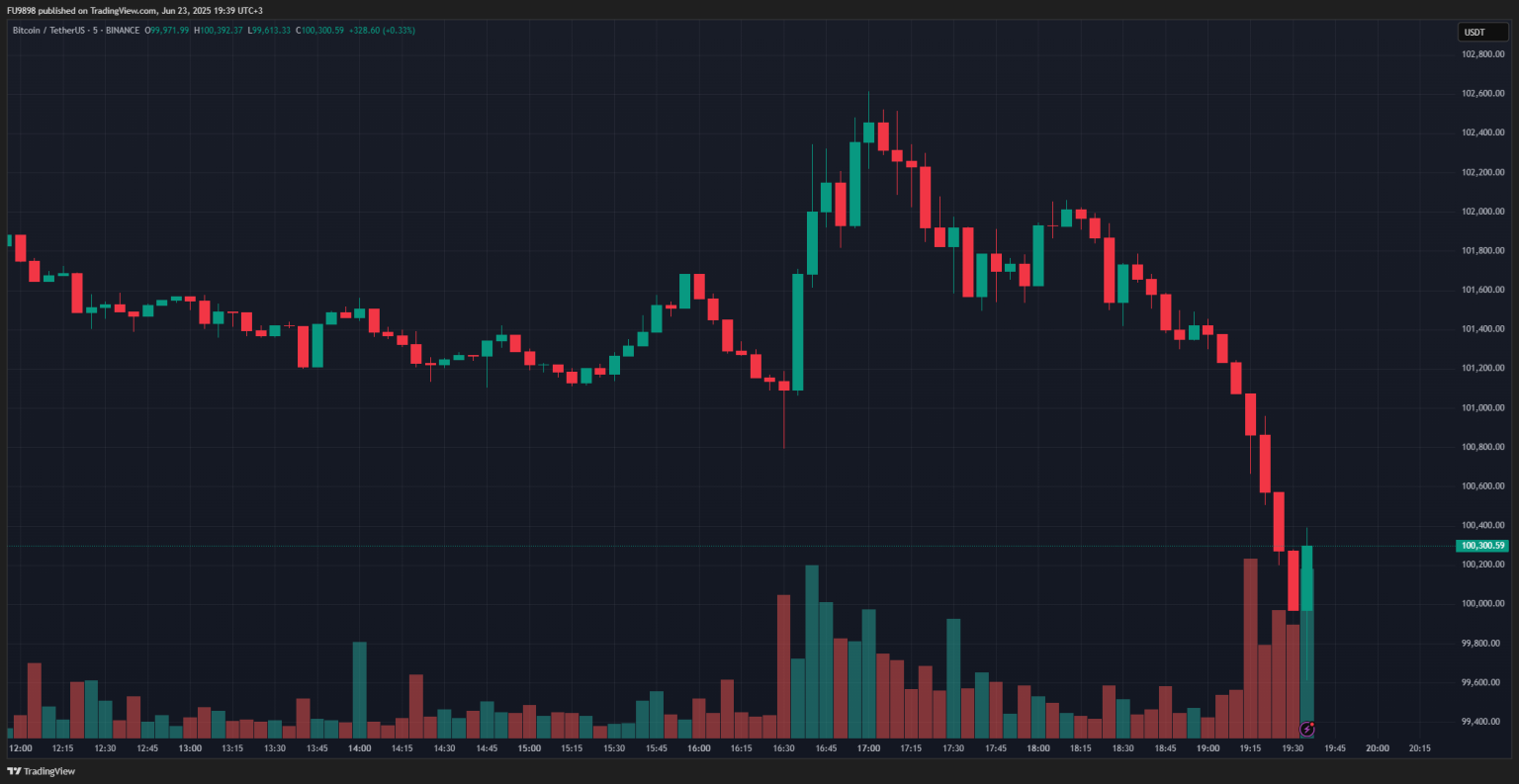The image size is (1519, 784).
Task: Click the 99,400.00 price axis label
Action: point(1482,722)
